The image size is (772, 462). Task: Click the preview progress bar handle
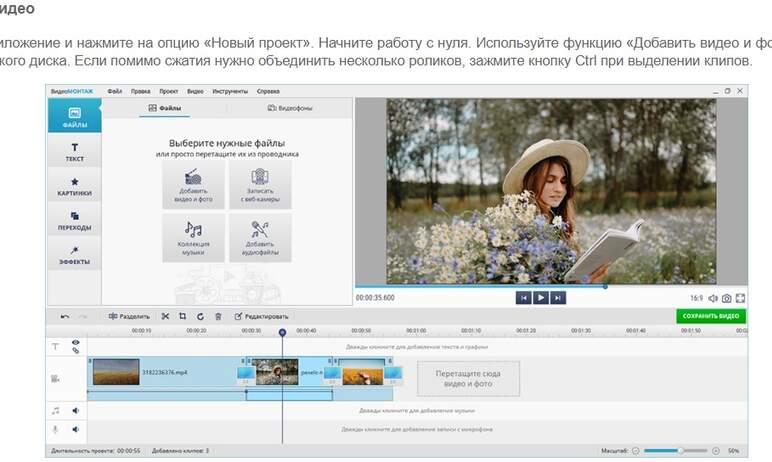click(x=605, y=286)
